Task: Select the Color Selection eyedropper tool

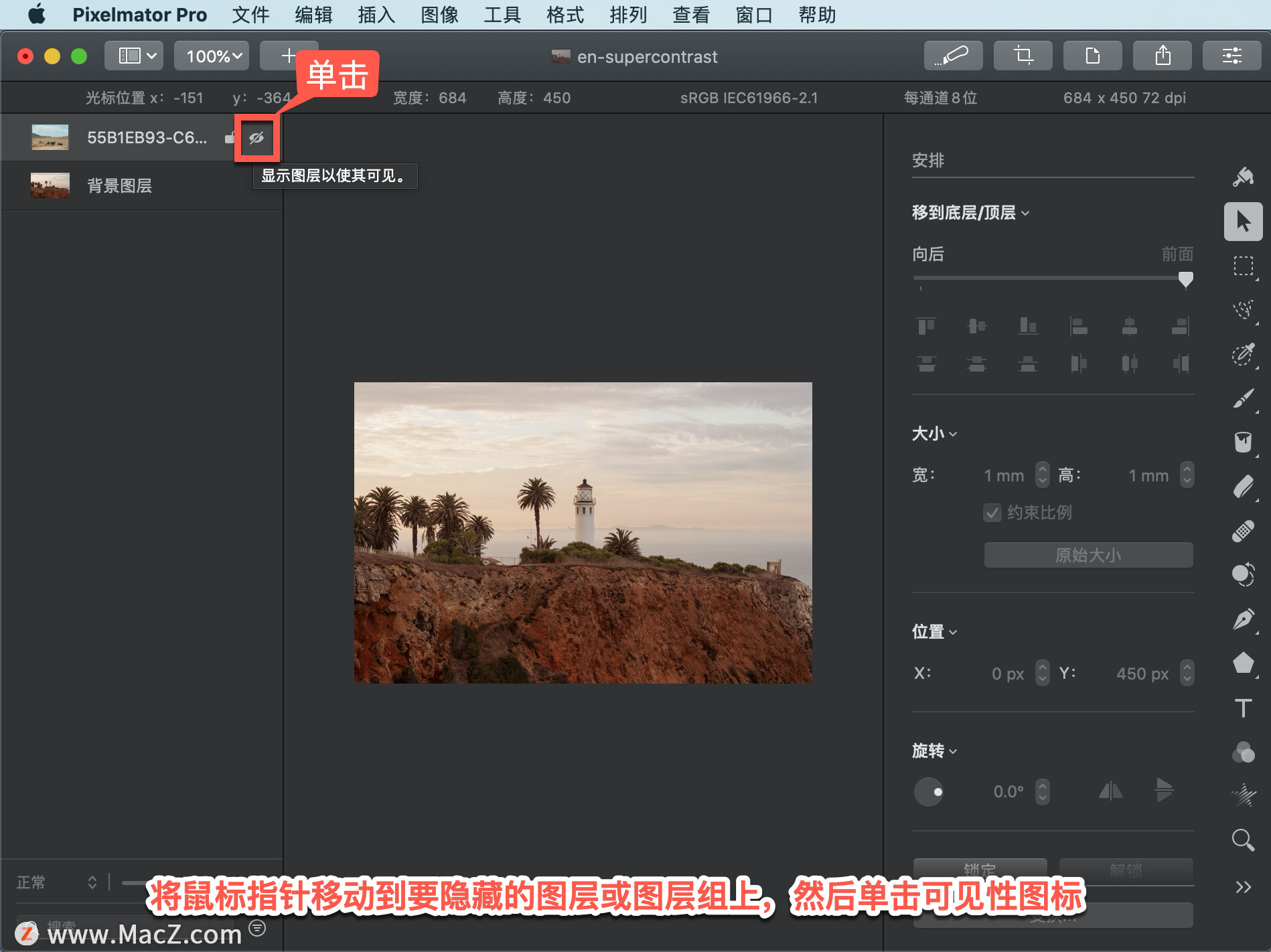Action: point(1243,354)
